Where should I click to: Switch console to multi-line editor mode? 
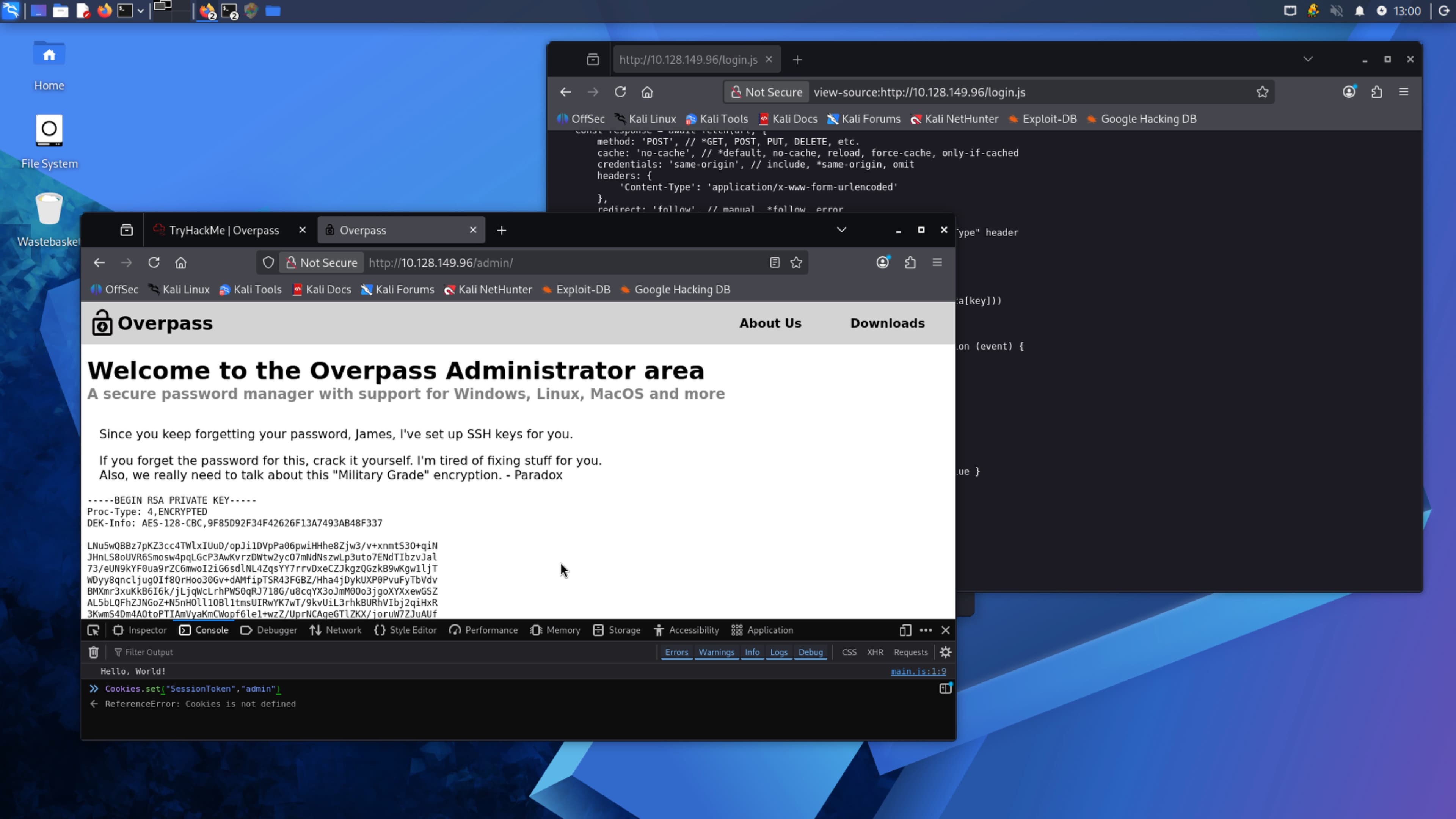coord(946,689)
